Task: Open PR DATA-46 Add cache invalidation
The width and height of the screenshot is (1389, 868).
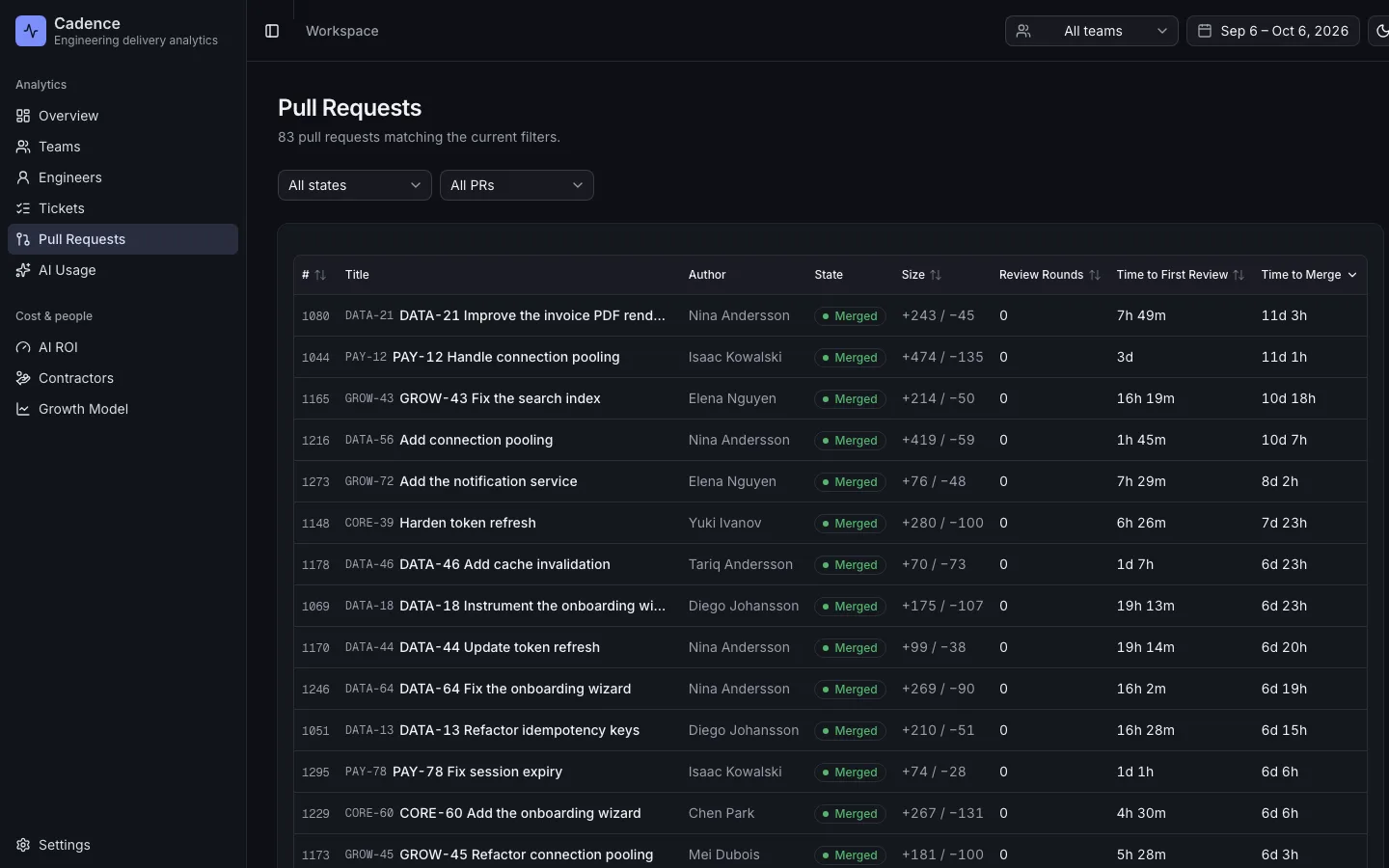Action: pos(504,564)
